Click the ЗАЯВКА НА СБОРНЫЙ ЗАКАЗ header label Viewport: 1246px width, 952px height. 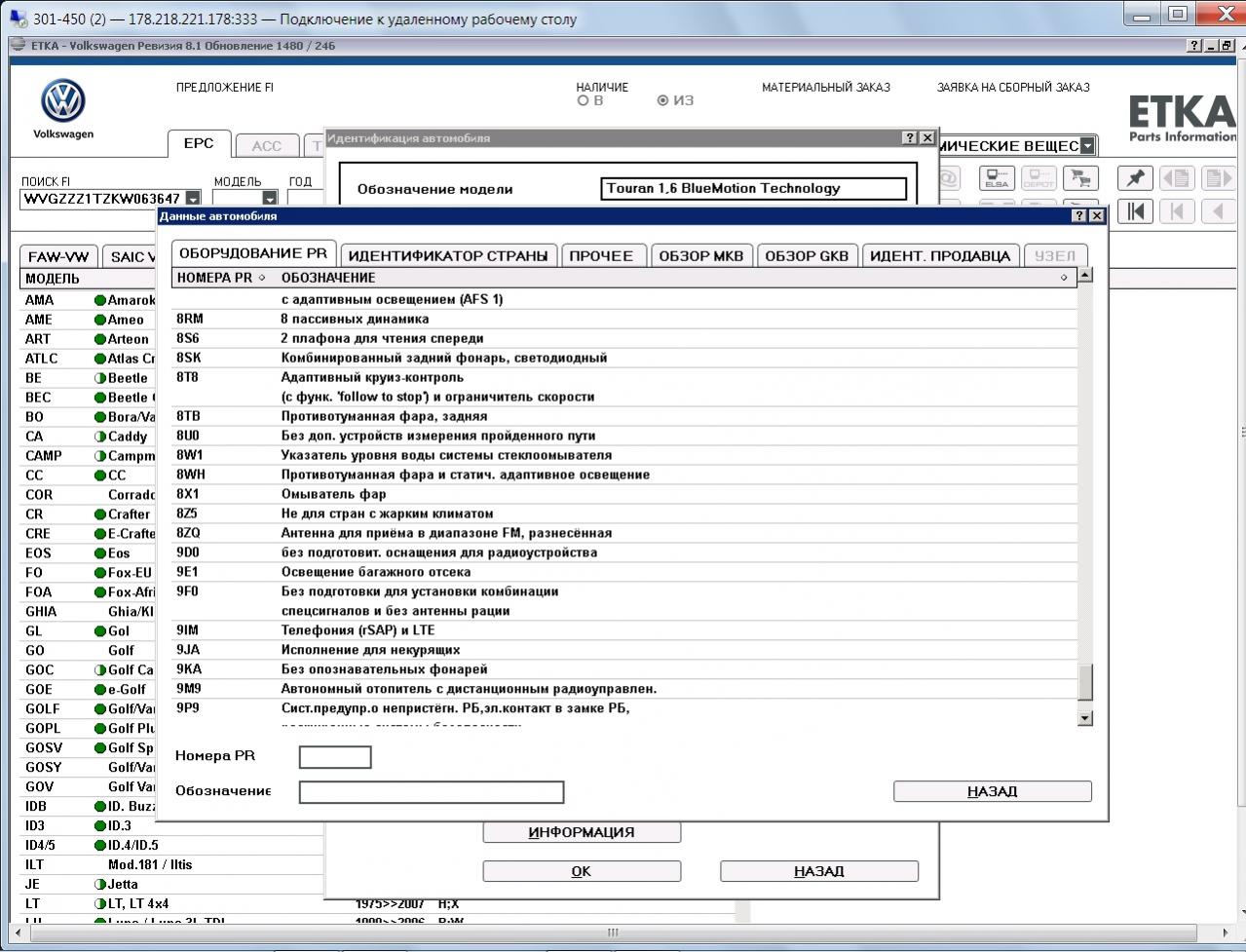(1013, 88)
